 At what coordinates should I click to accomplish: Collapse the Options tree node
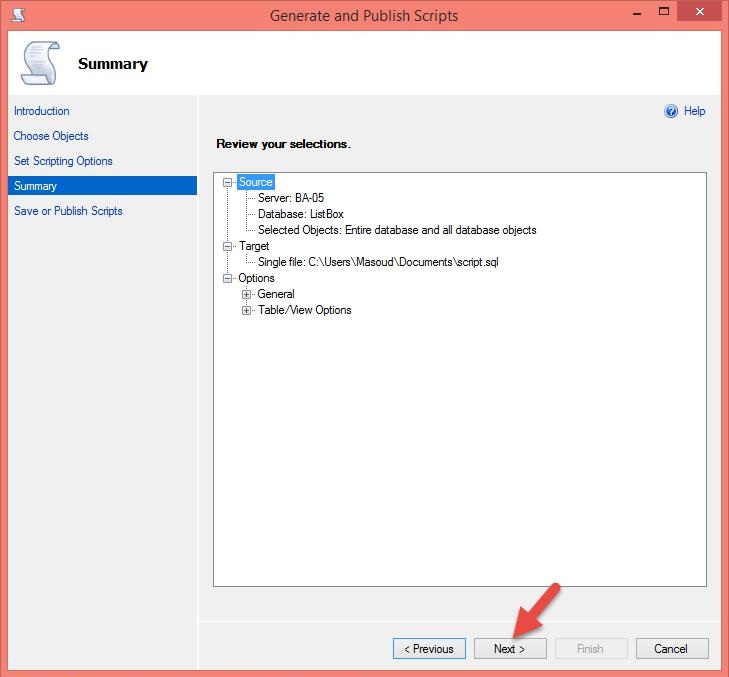click(x=227, y=279)
